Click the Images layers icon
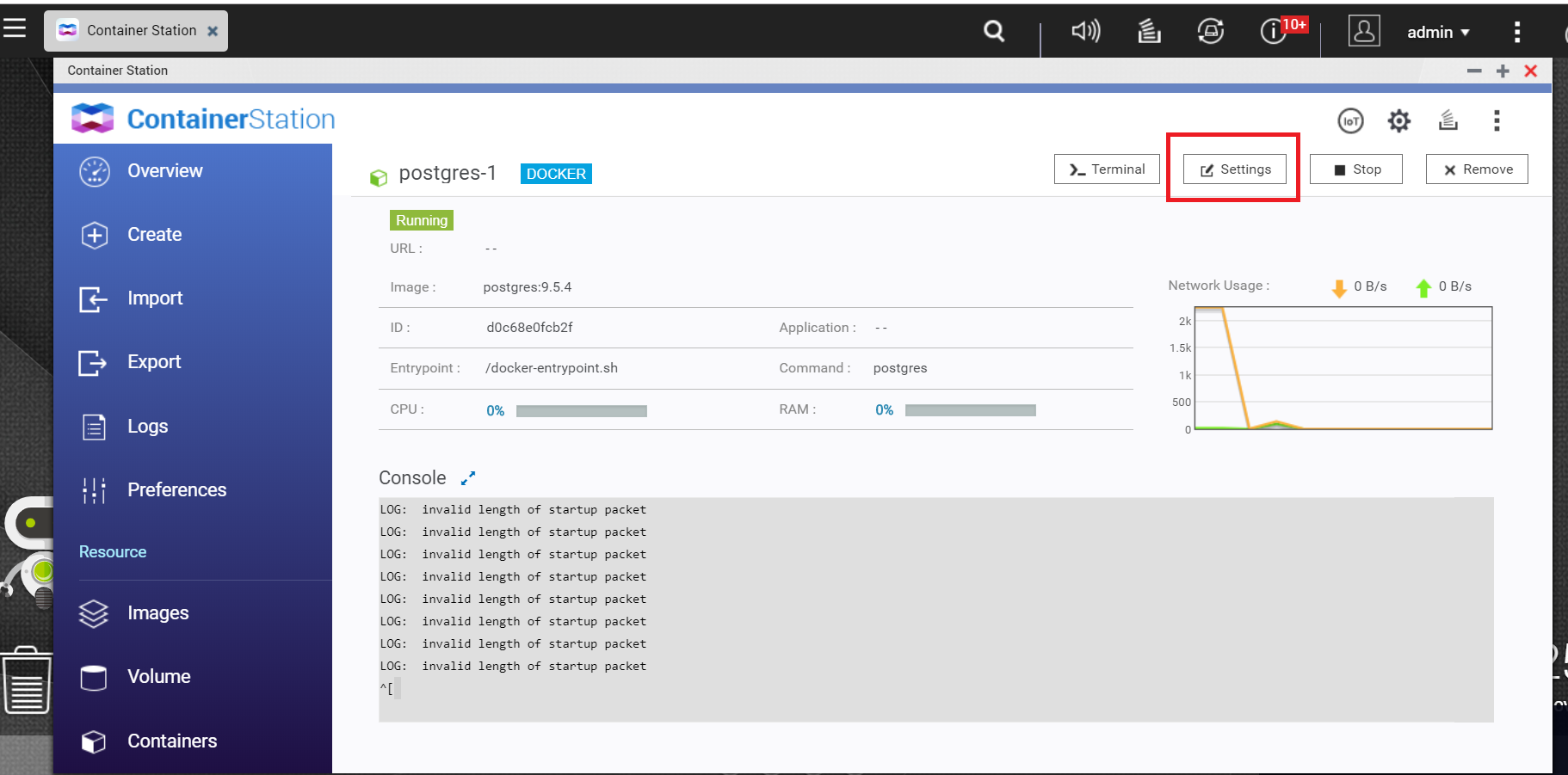 pos(94,613)
